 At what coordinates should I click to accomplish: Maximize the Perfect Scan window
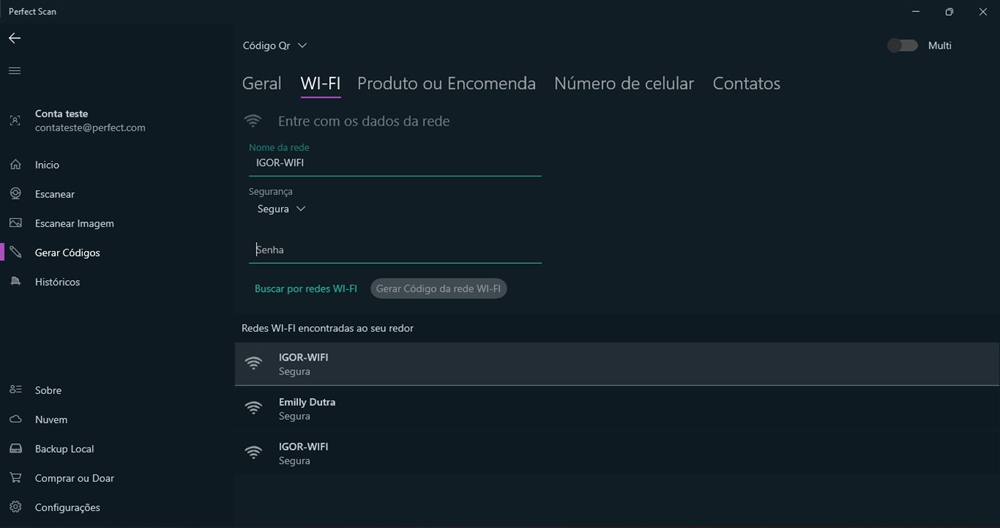pyautogui.click(x=949, y=11)
